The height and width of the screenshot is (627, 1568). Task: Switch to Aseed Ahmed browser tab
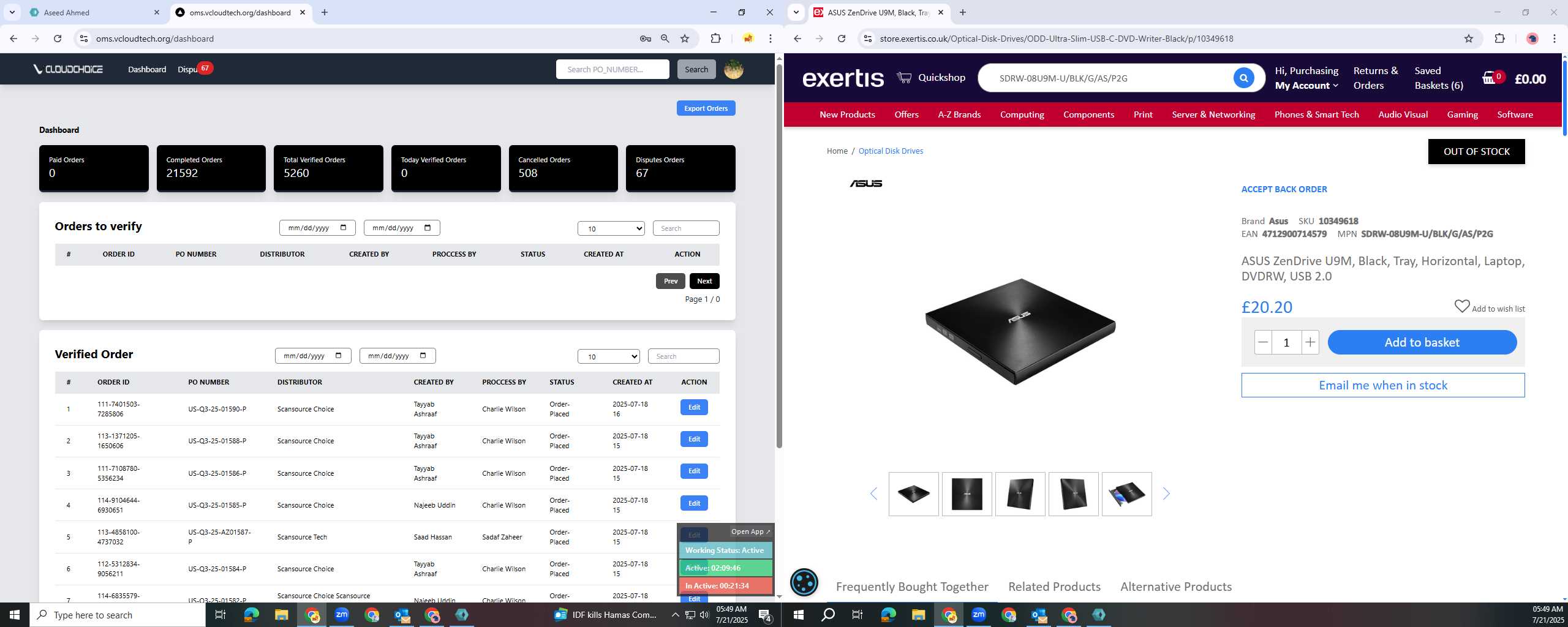95,12
